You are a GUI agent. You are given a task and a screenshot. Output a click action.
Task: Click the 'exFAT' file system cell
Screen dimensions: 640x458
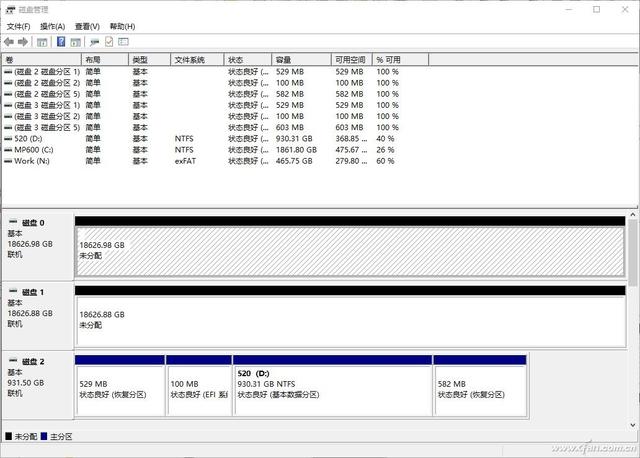point(185,161)
